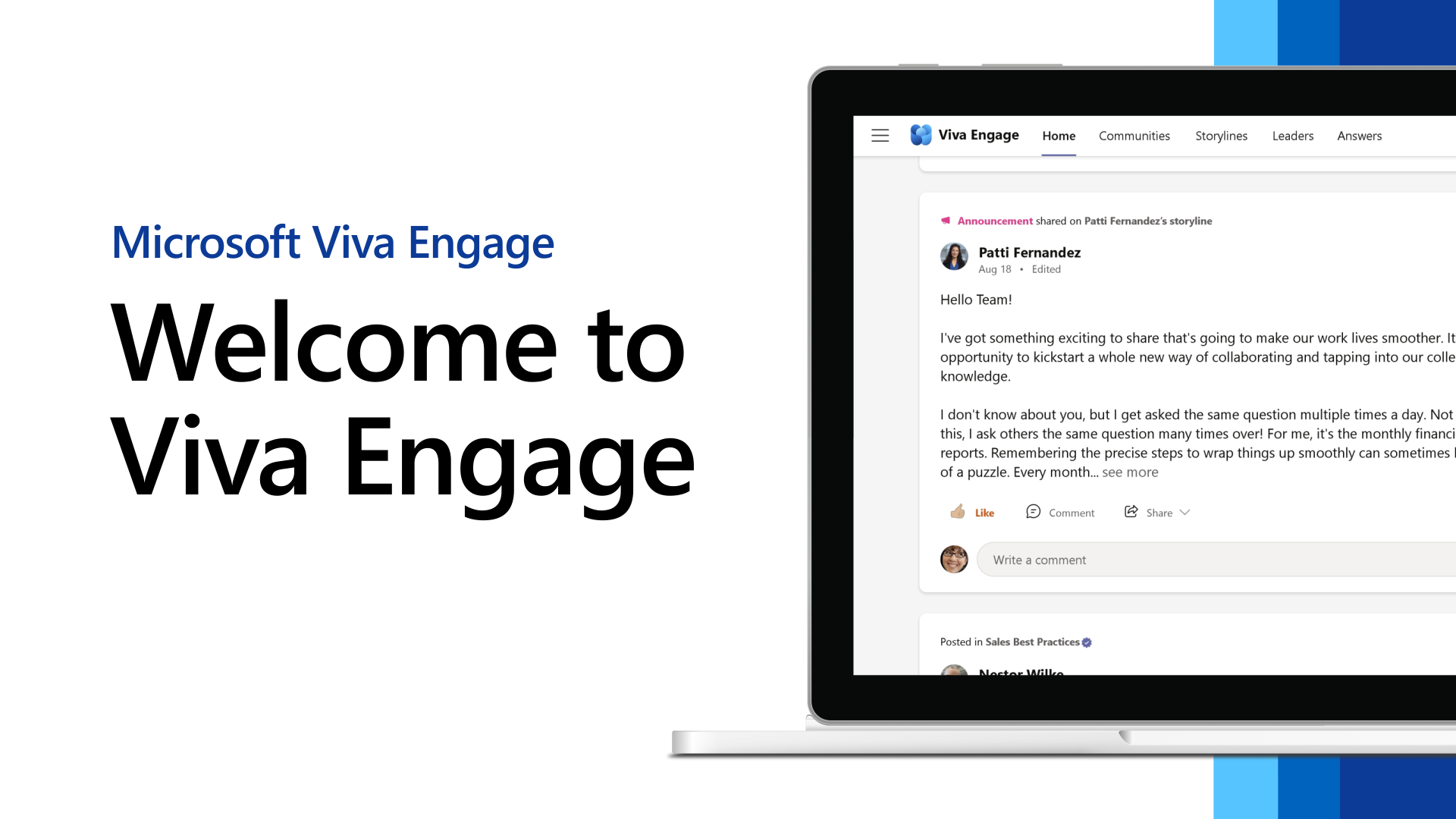The height and width of the screenshot is (819, 1456).
Task: Toggle edited post visibility
Action: [x=1045, y=269]
